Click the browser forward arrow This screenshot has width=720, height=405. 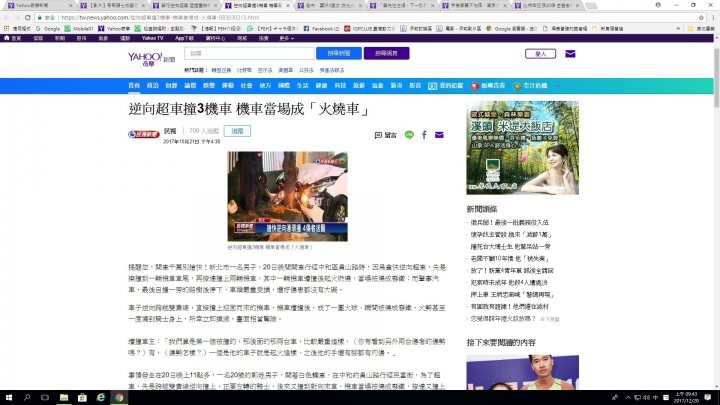point(17,17)
